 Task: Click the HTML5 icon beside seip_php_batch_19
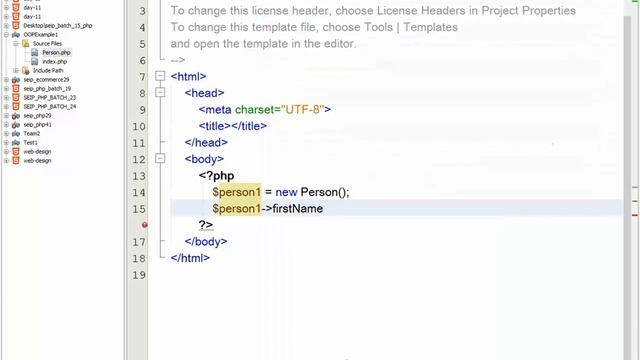pos(16,89)
